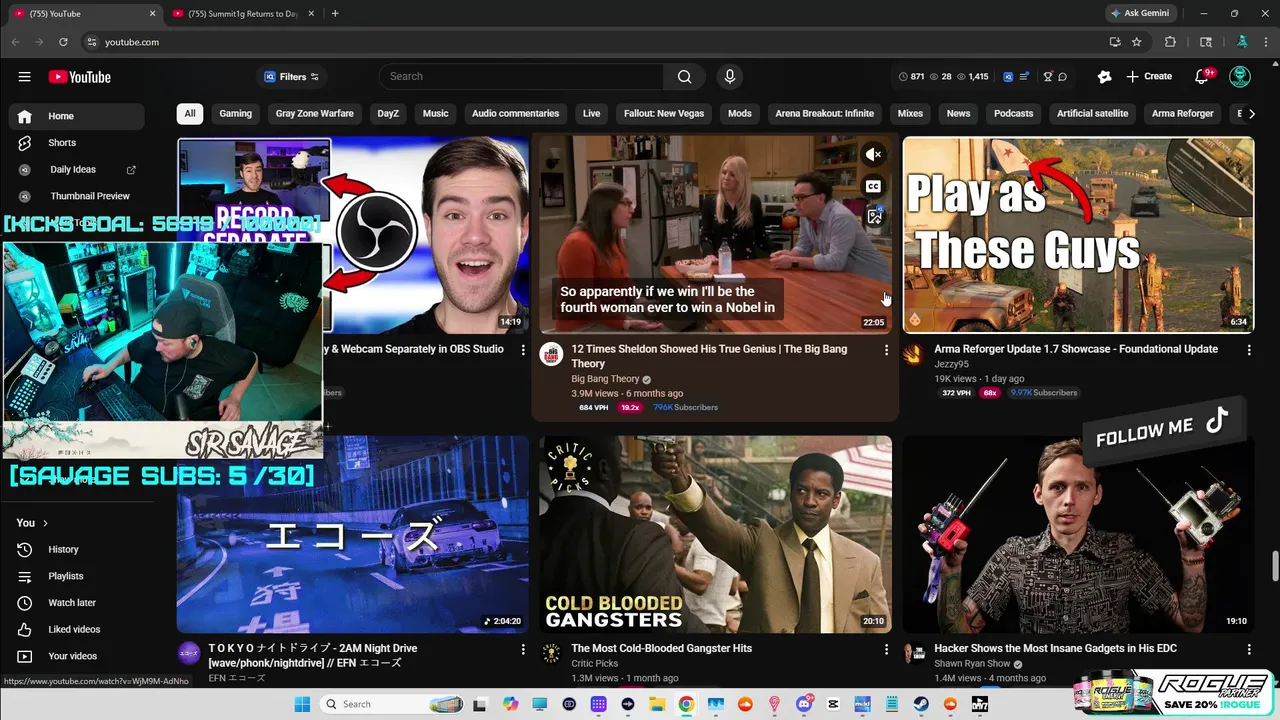The width and height of the screenshot is (1280, 720).
Task: Open Daily Ideas in sidebar
Action: [77, 169]
